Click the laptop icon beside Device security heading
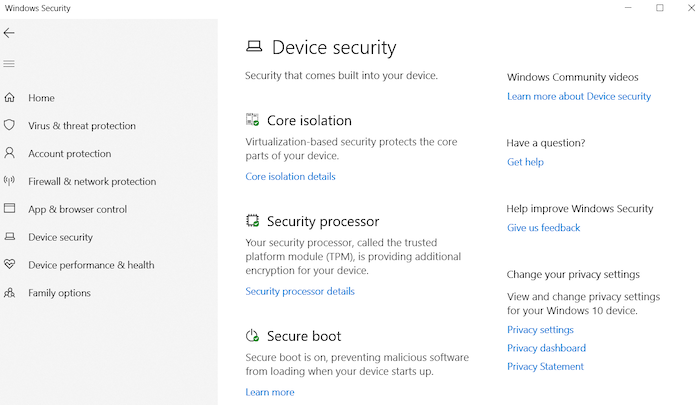This screenshot has height=405, width=700. (x=254, y=46)
